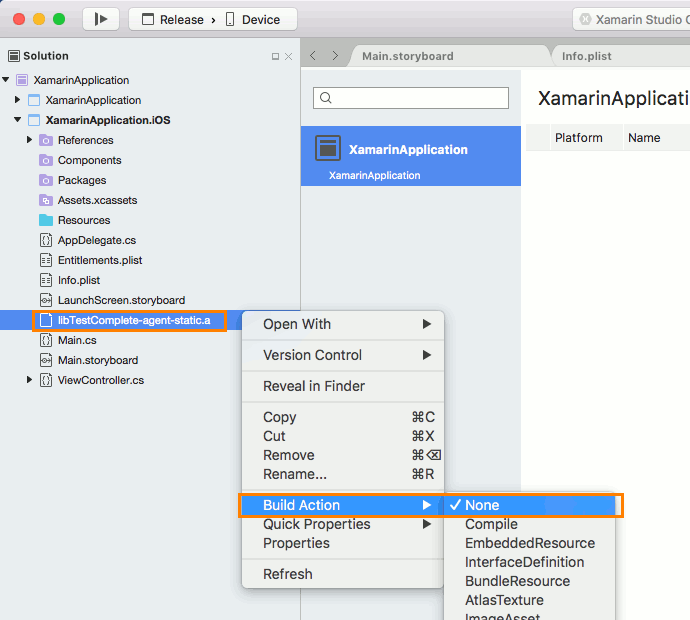The image size is (690, 620).
Task: Click the LaunchScreen.storyboard file icon
Action: point(46,300)
